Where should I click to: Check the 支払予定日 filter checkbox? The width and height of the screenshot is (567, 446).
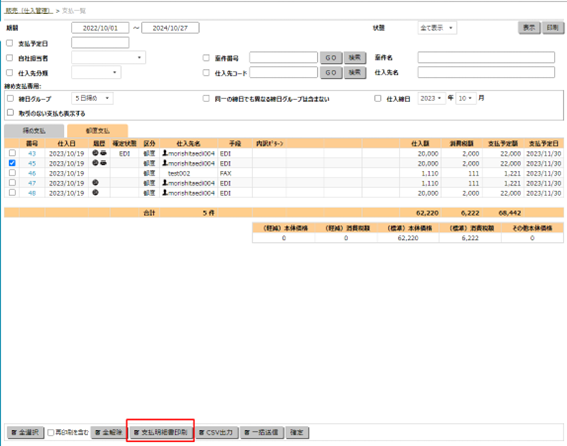click(x=10, y=43)
